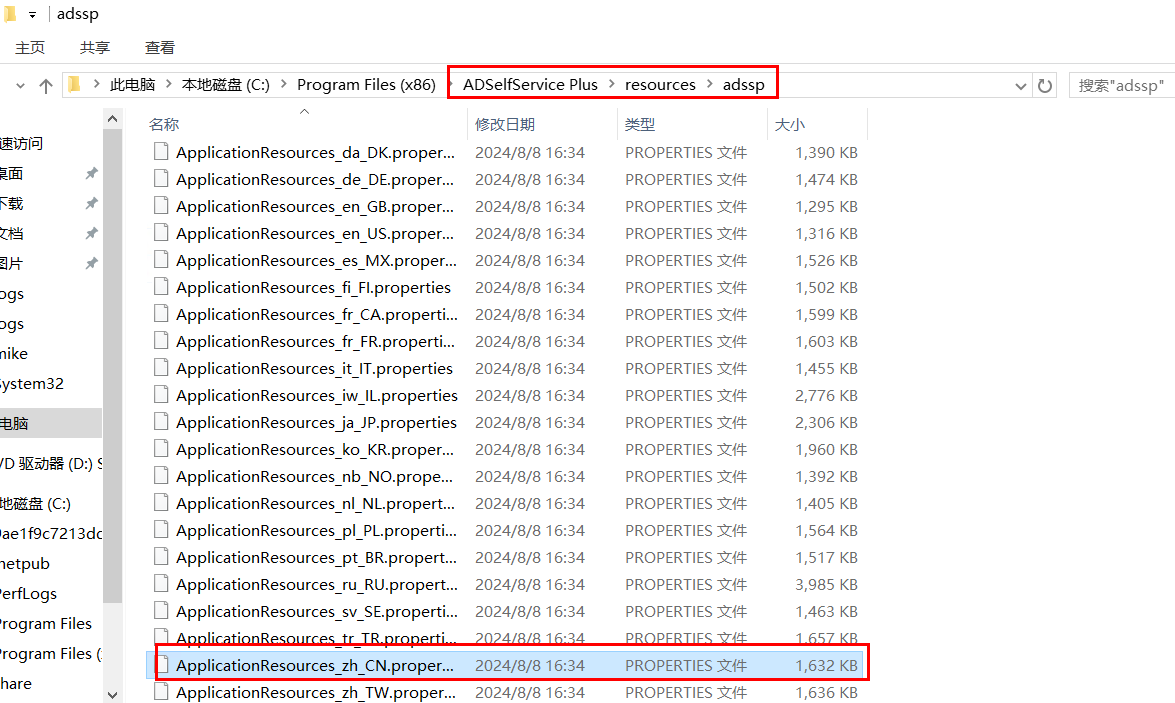Click the navigation pane scrollbar up arrow
The image size is (1175, 703).
pos(112,118)
